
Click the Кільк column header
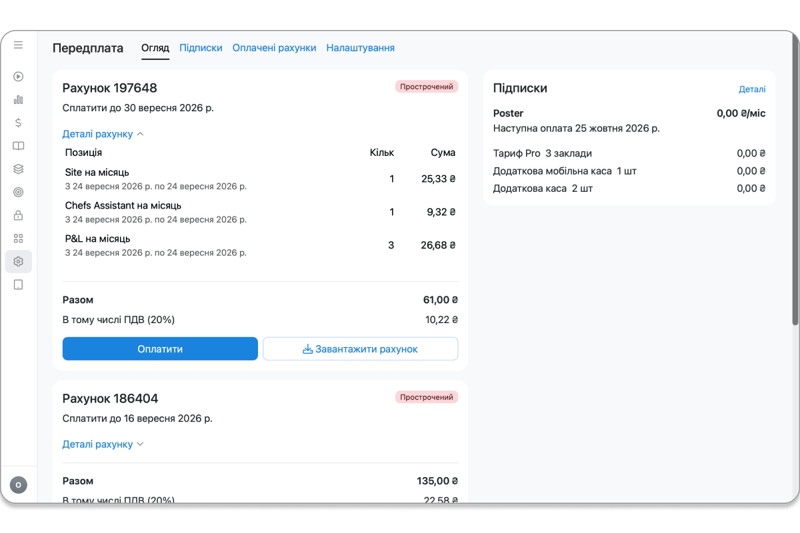(382, 153)
